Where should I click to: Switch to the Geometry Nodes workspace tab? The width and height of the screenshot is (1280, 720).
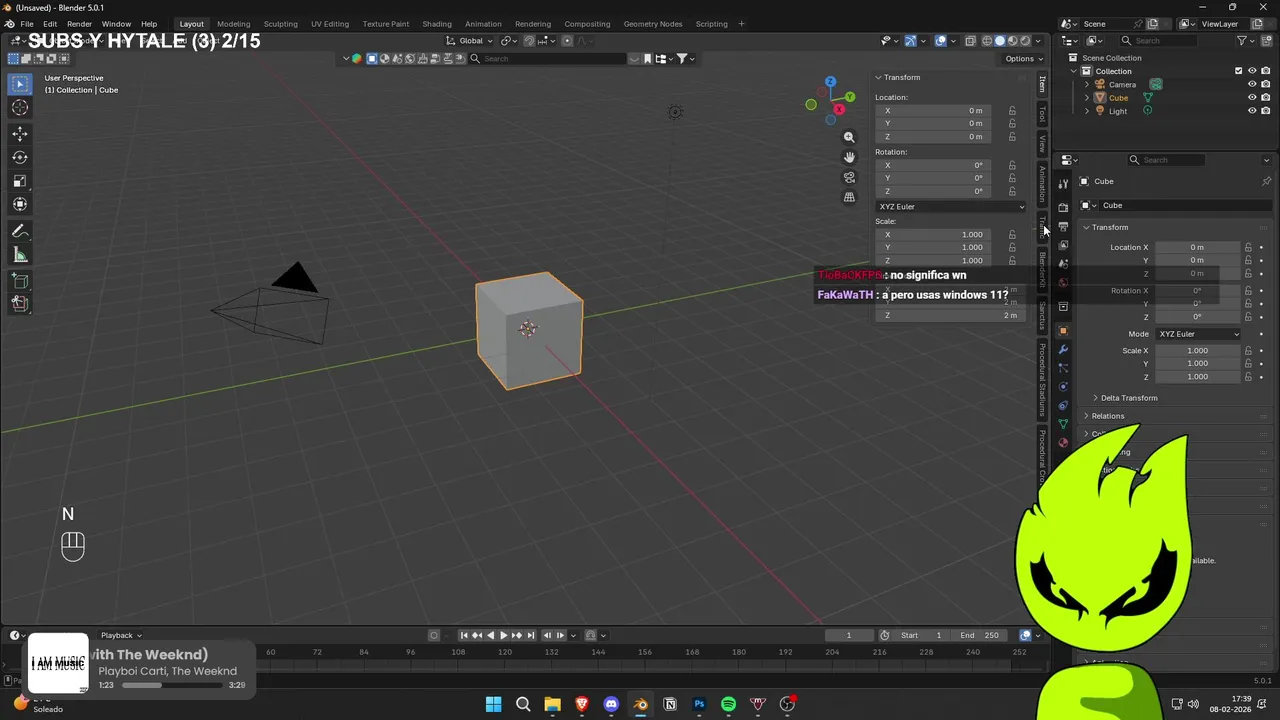pos(653,24)
